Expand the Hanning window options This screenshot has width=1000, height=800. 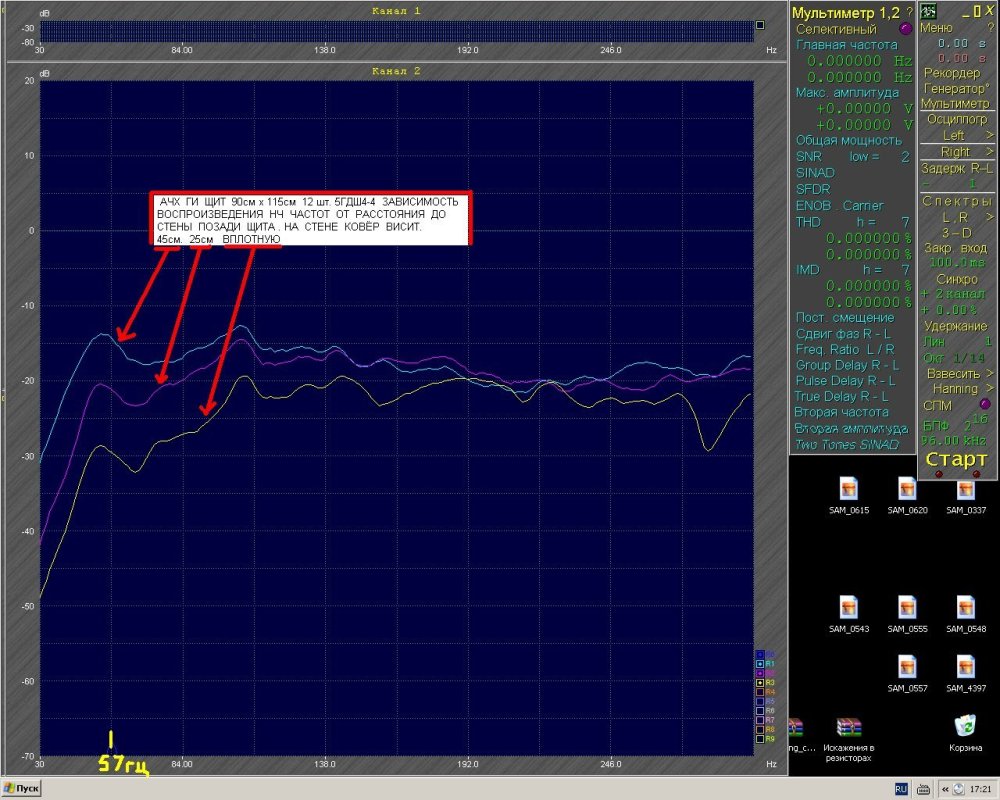pyautogui.click(x=955, y=388)
